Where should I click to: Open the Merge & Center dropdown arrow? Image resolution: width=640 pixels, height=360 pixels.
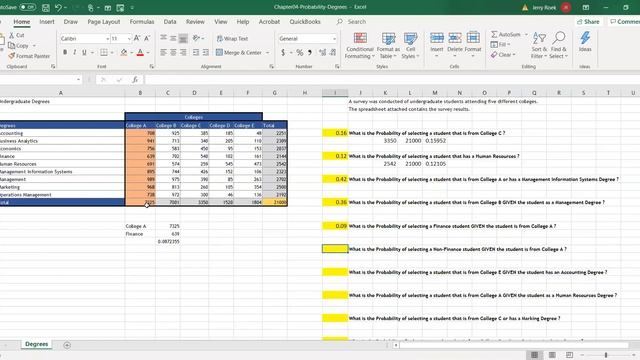(x=268, y=53)
